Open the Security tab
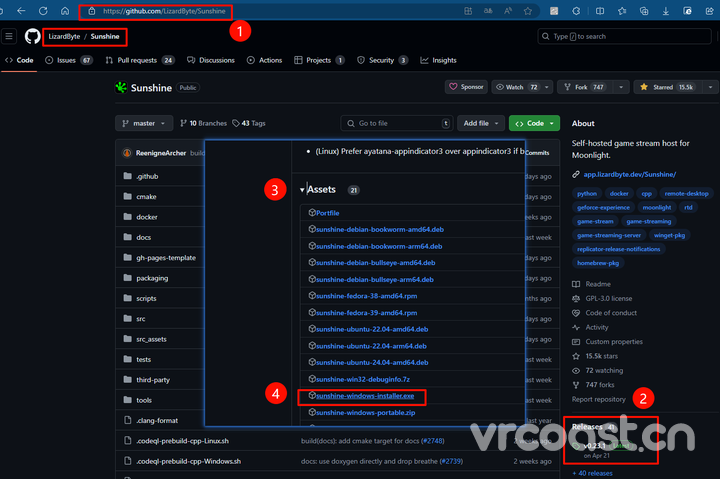 (x=382, y=60)
